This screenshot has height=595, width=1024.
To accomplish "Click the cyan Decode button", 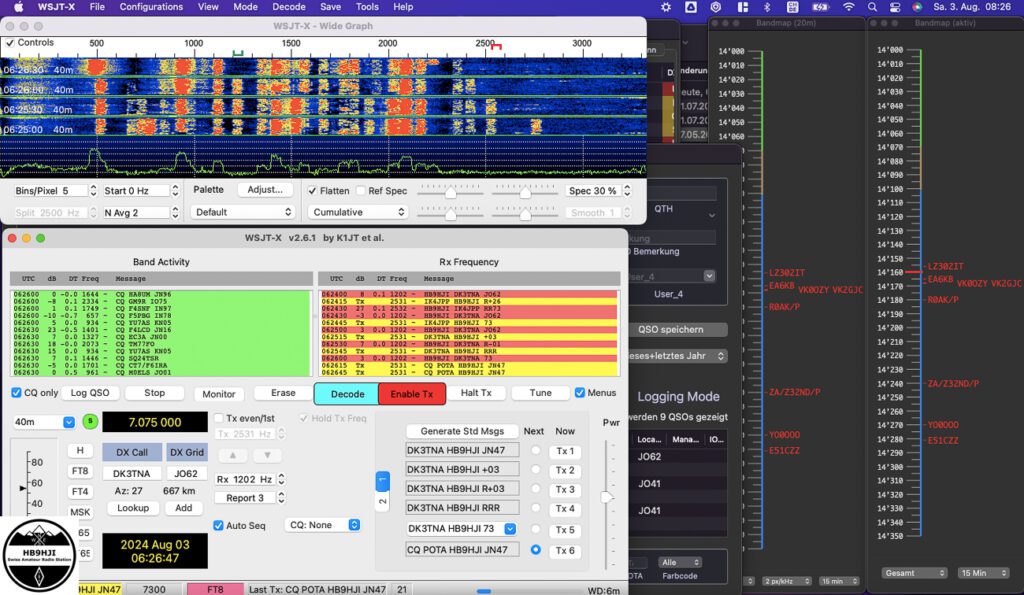I will 347,394.
